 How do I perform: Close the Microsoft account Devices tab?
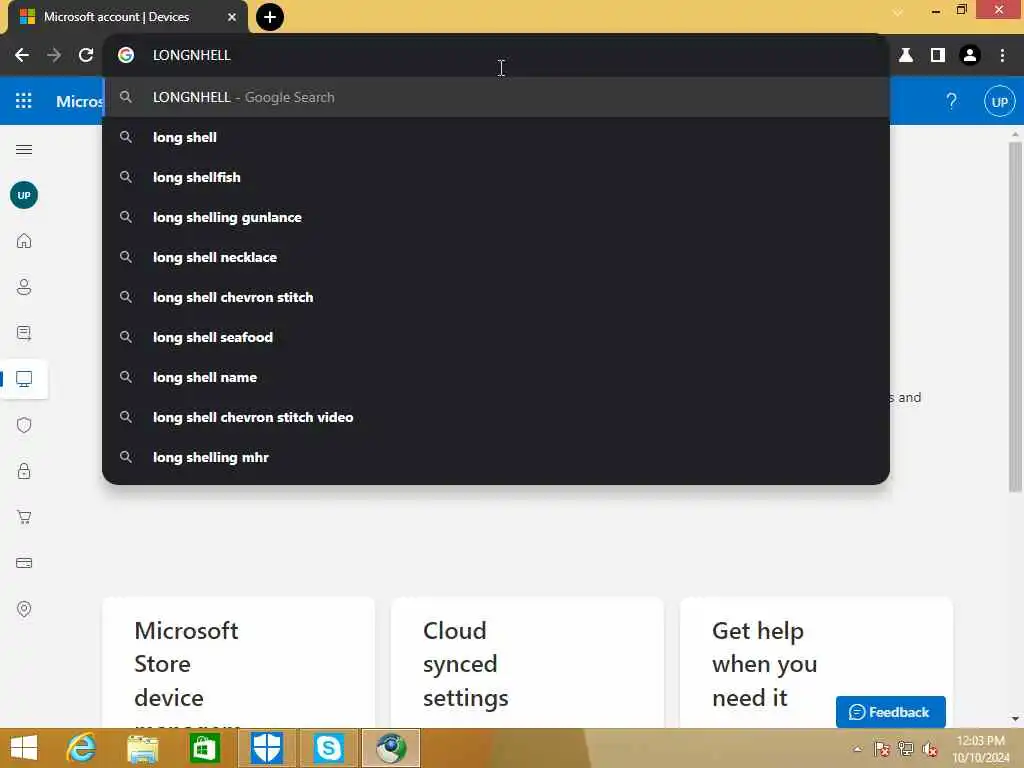[232, 17]
